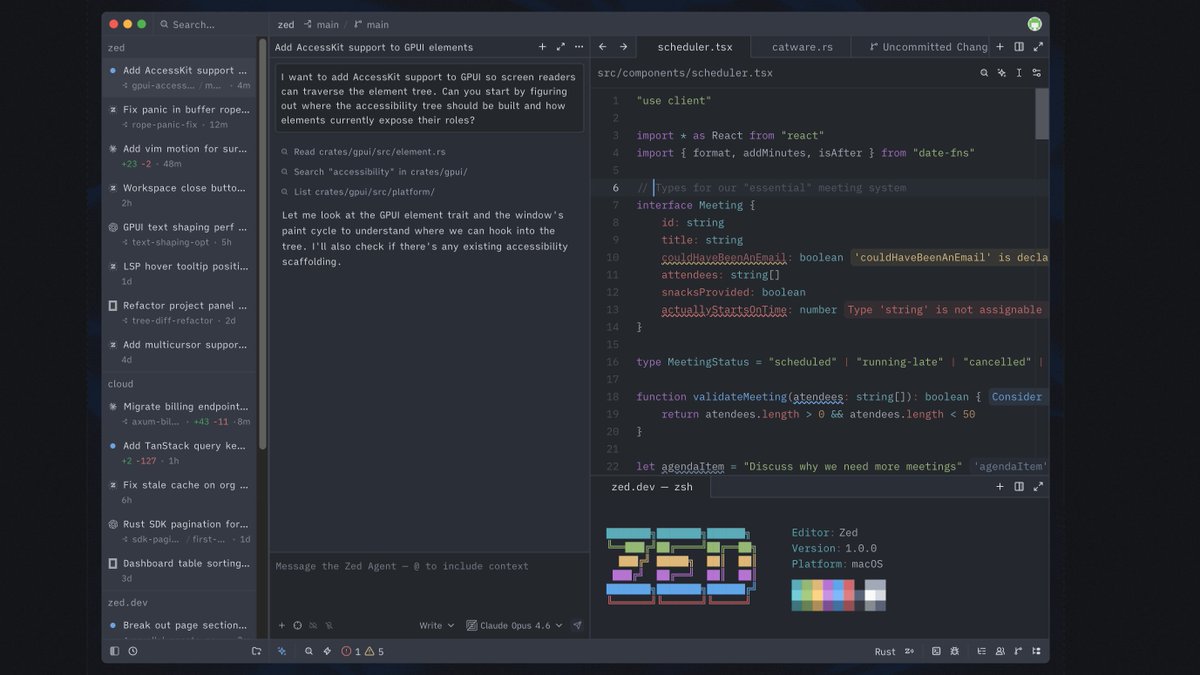Viewport: 1200px width, 675px height.
Task: Click the threads sidebar scrollbar
Action: pyautogui.click(x=263, y=243)
